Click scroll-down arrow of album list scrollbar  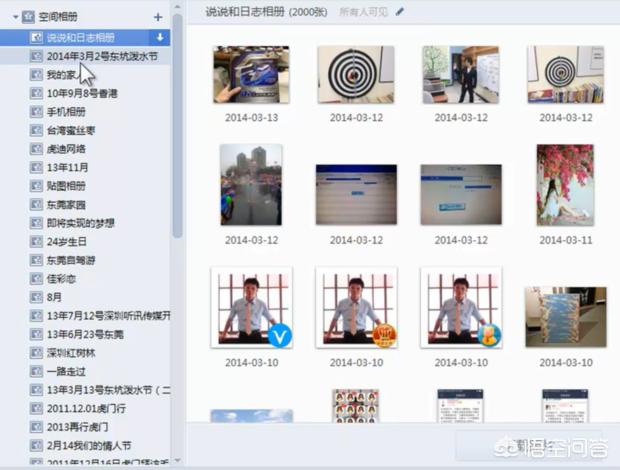point(177,460)
